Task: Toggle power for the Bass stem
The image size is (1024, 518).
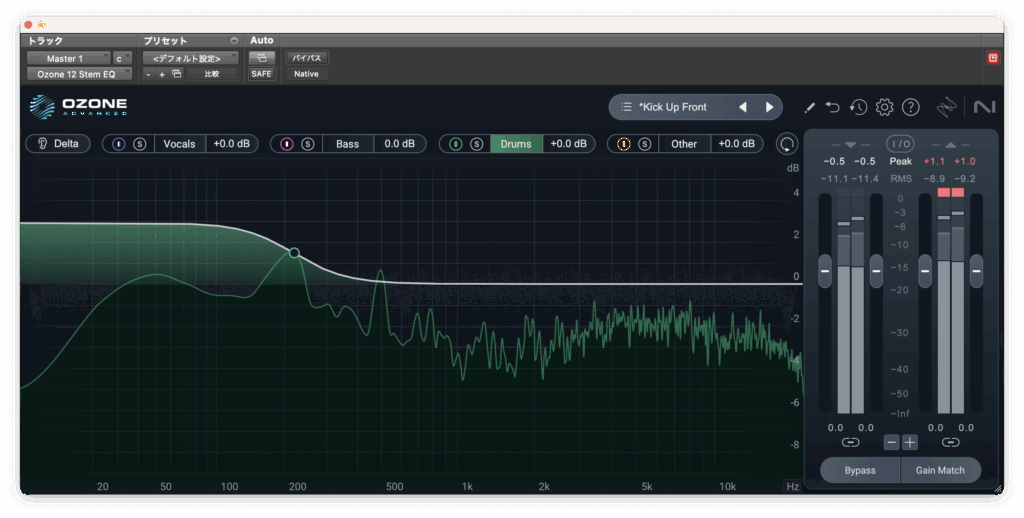Action: point(287,144)
